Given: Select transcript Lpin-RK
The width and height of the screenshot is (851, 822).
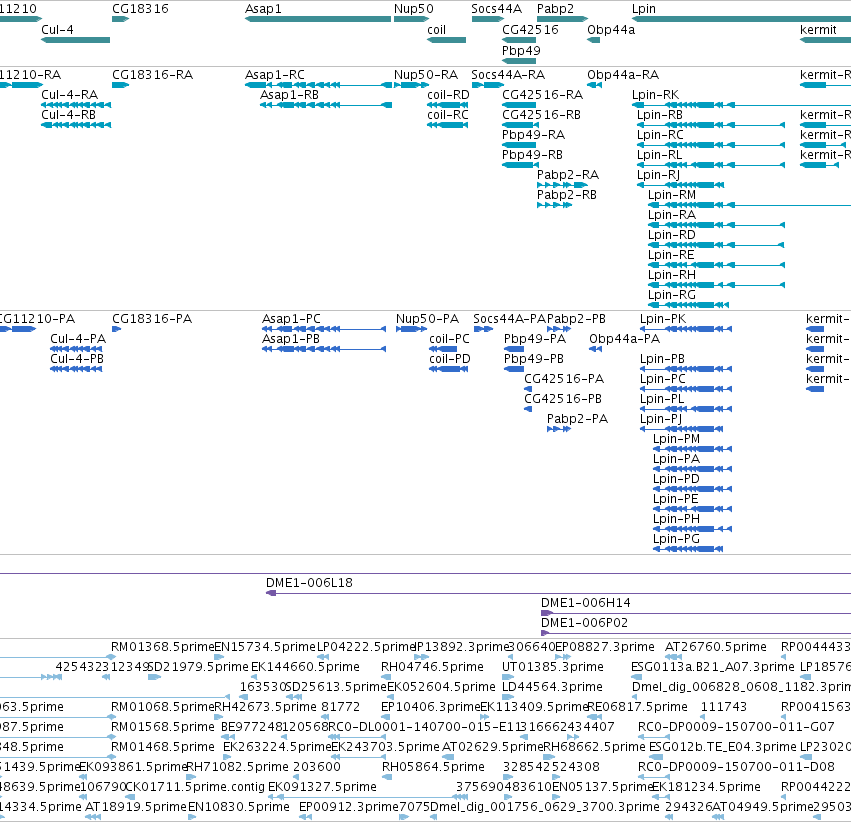Looking at the screenshot, I should 741,105.
